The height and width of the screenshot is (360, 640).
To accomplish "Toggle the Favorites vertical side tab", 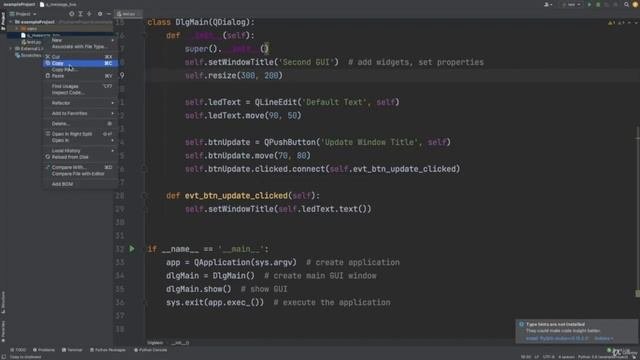I will tap(3, 331).
